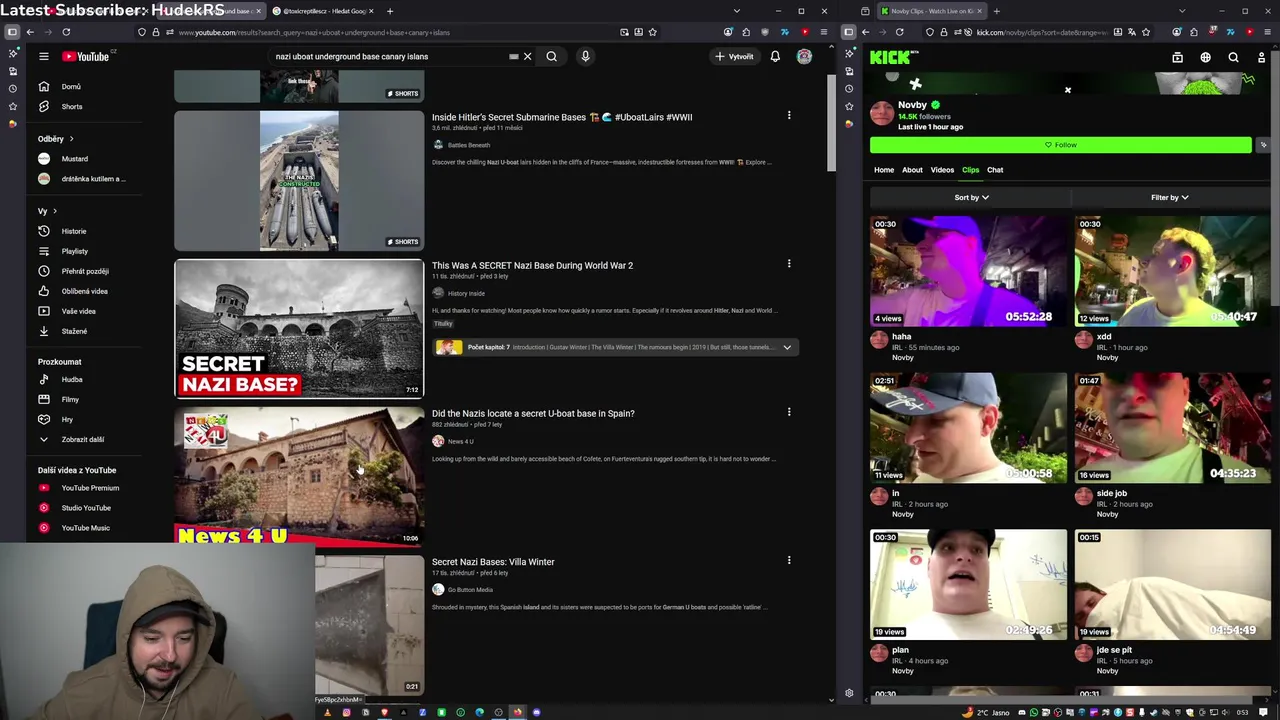Open Kick Videos tab
The image size is (1280, 720).
pyautogui.click(x=942, y=170)
